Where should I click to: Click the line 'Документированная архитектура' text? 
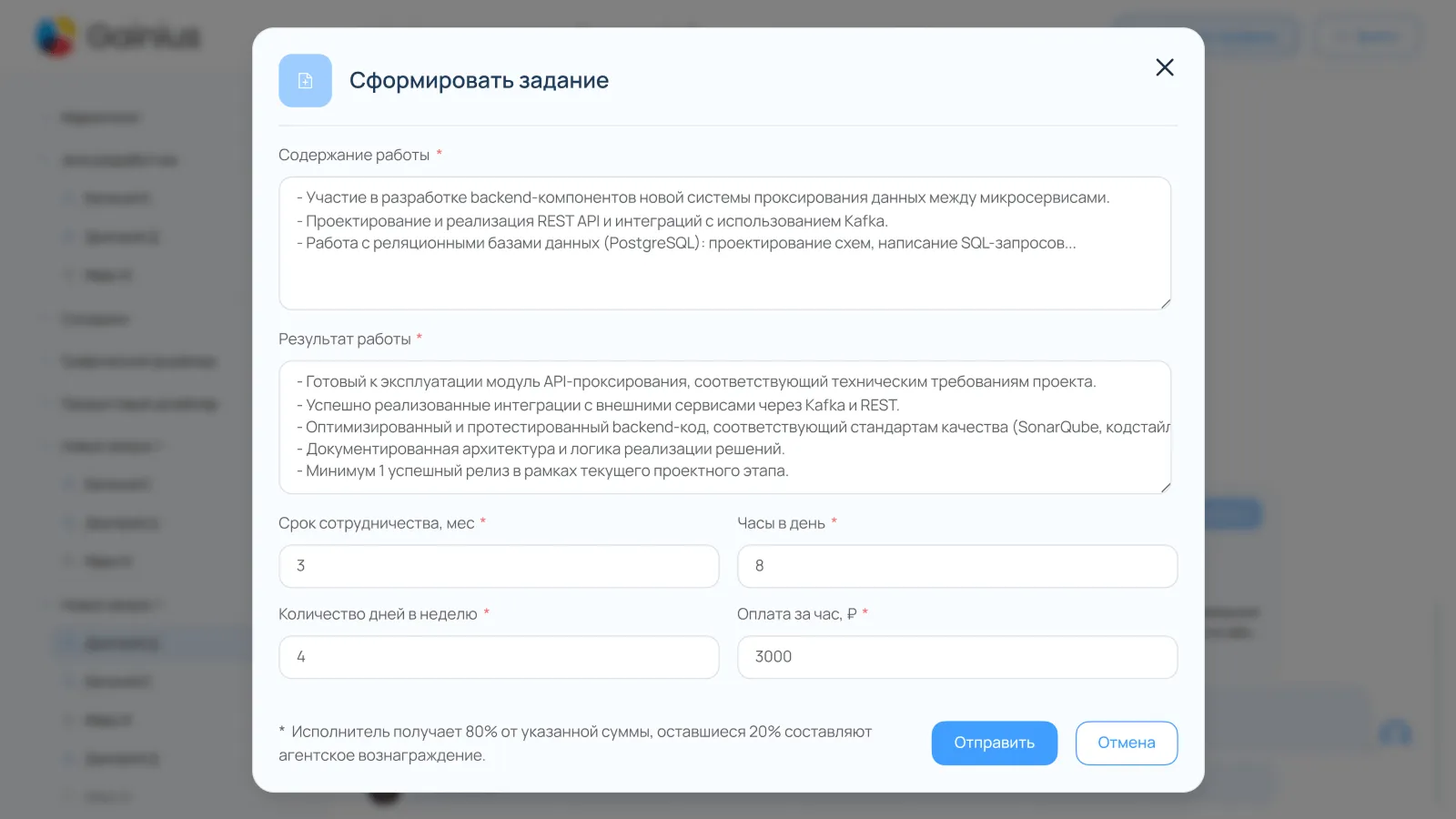coord(541,450)
